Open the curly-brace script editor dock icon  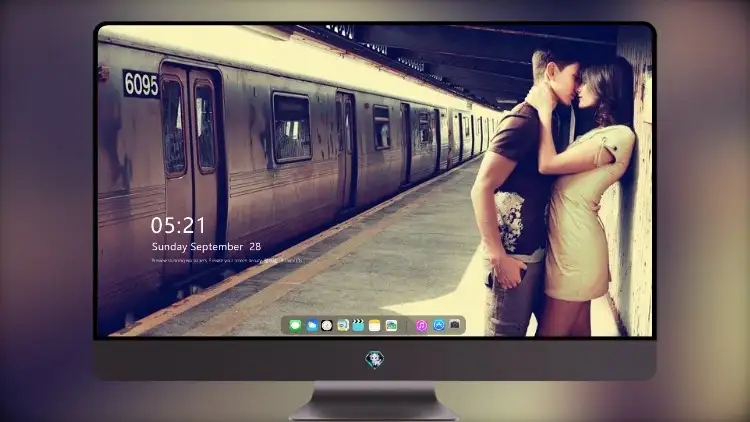pyautogui.click(x=342, y=326)
